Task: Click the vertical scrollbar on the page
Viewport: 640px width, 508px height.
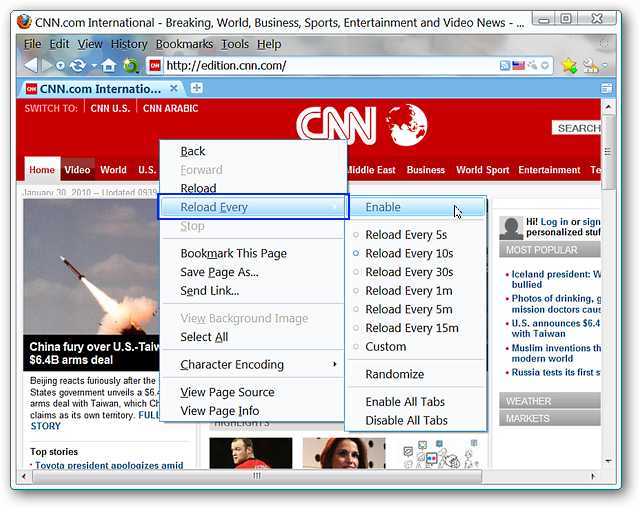Action: (609, 300)
